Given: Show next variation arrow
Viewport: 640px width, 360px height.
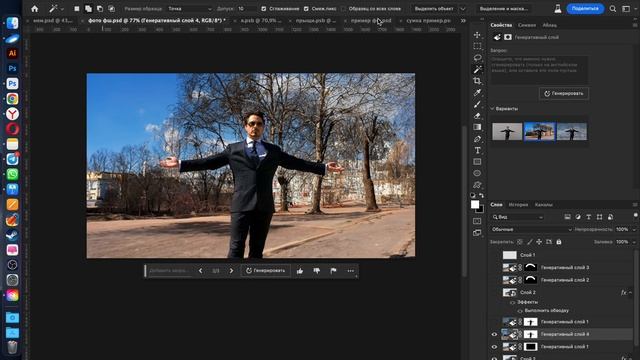Looking at the screenshot, I should pos(231,271).
